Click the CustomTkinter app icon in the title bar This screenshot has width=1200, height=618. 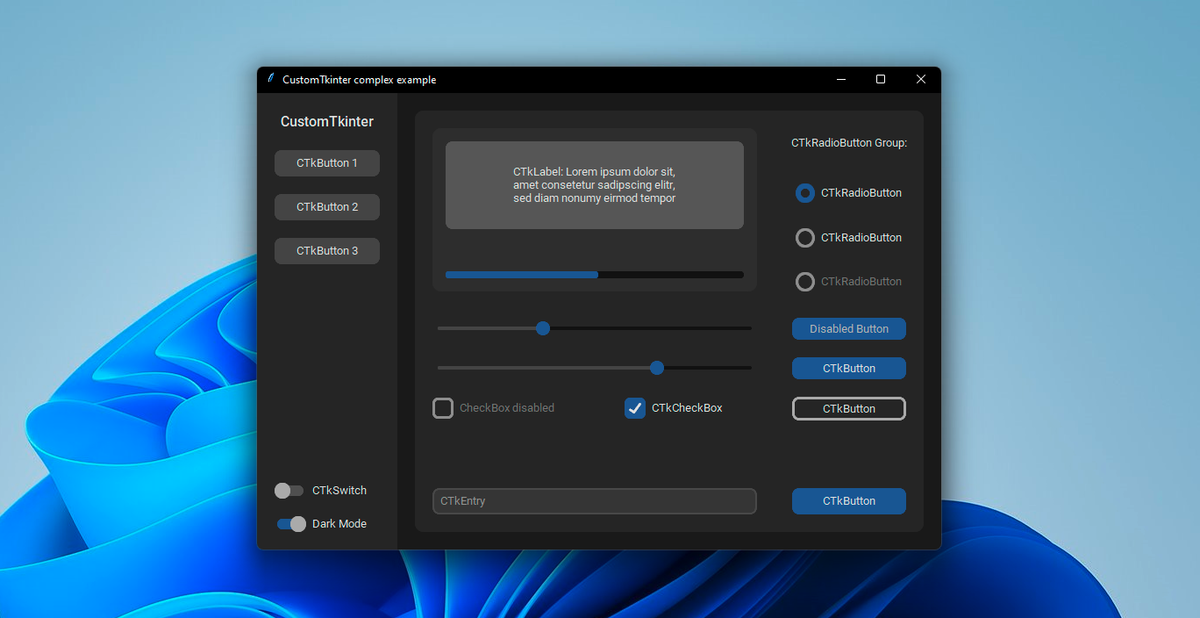click(x=269, y=79)
